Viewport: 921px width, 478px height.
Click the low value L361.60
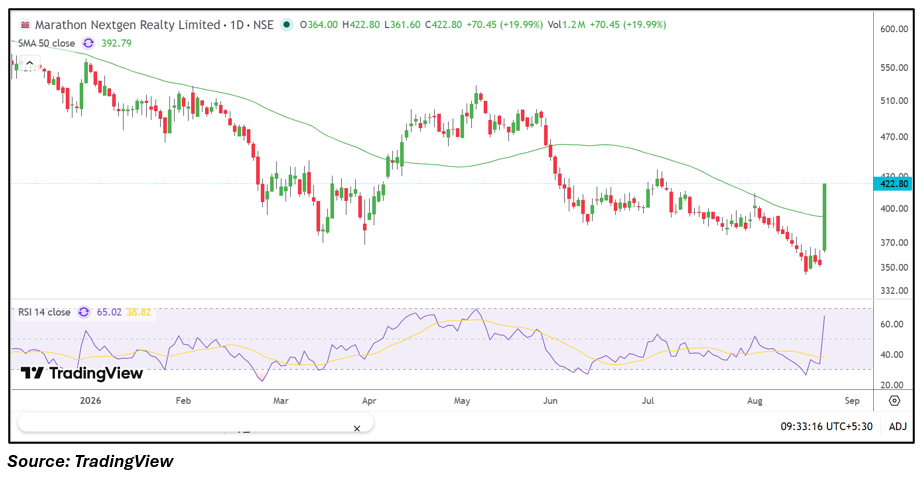point(402,25)
